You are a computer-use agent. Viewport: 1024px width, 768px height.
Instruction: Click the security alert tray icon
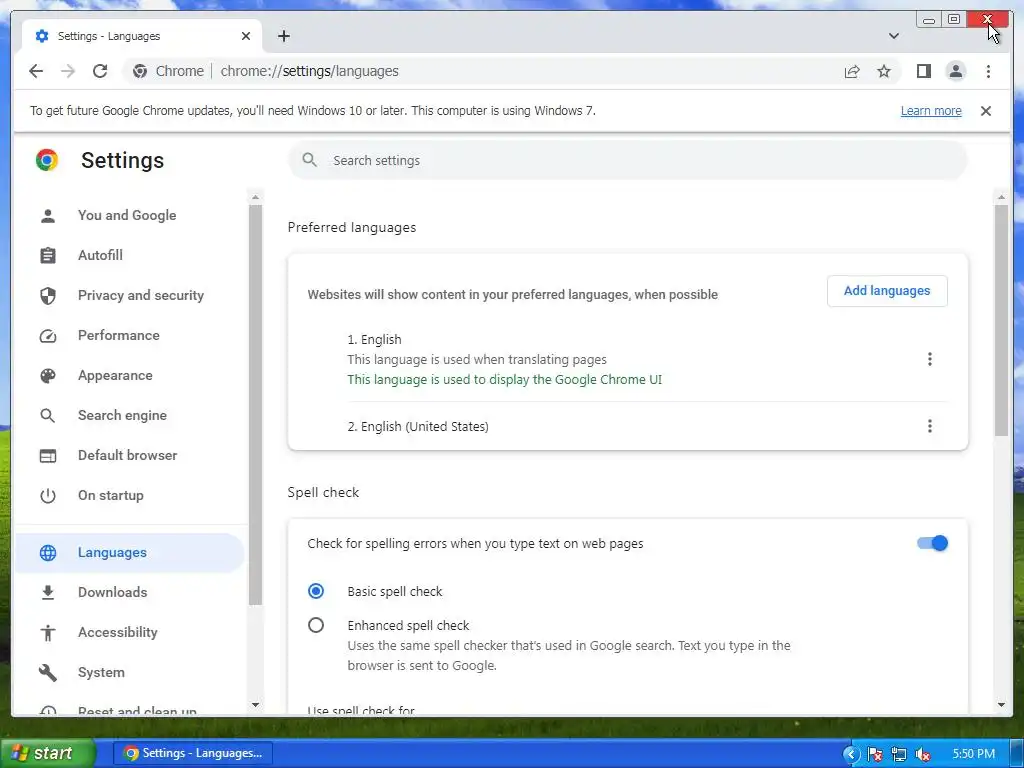[874, 754]
